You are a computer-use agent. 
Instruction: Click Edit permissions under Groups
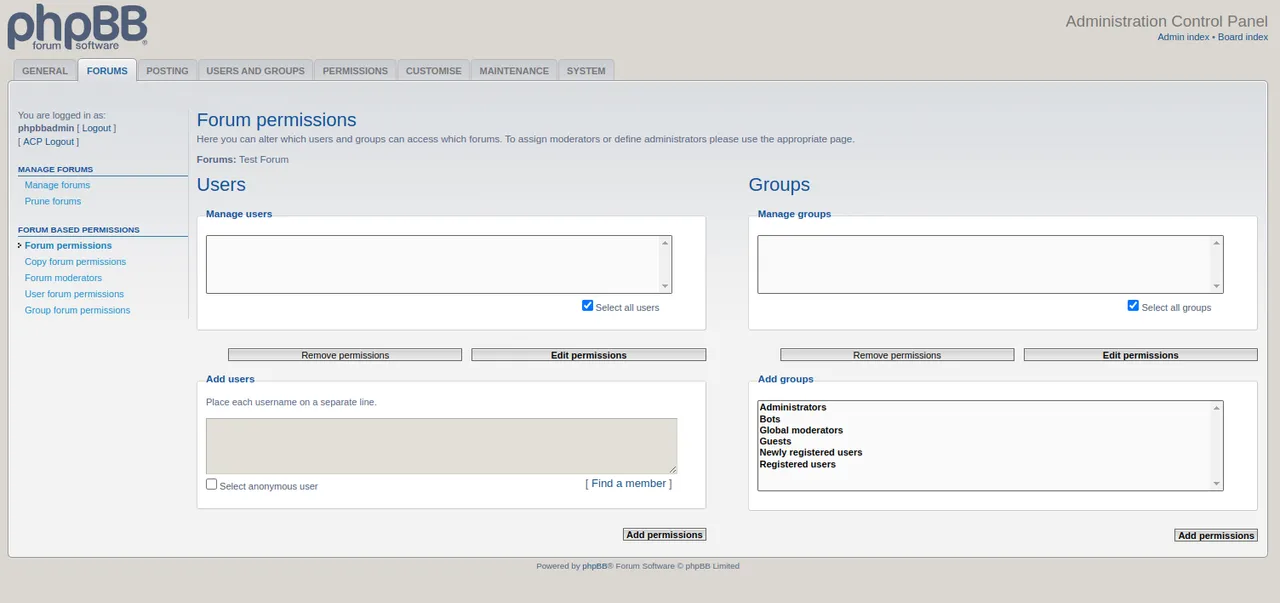(x=1141, y=355)
